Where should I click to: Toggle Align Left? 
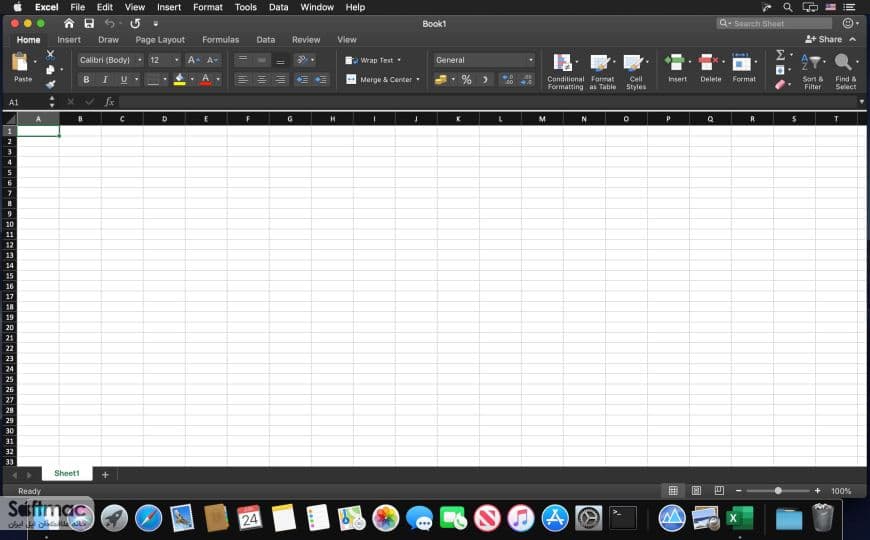[242, 79]
